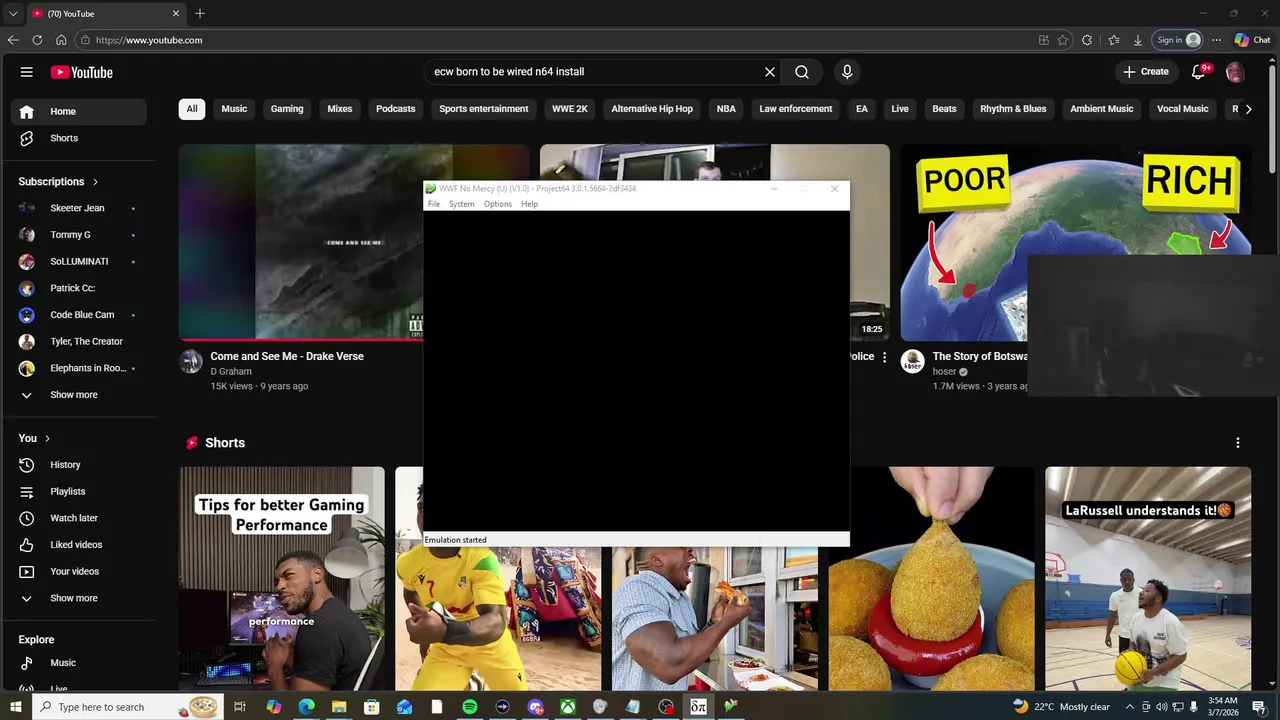This screenshot has width=1280, height=720.
Task: Open the Tyler, The Creator subscription
Action: [x=79, y=342]
